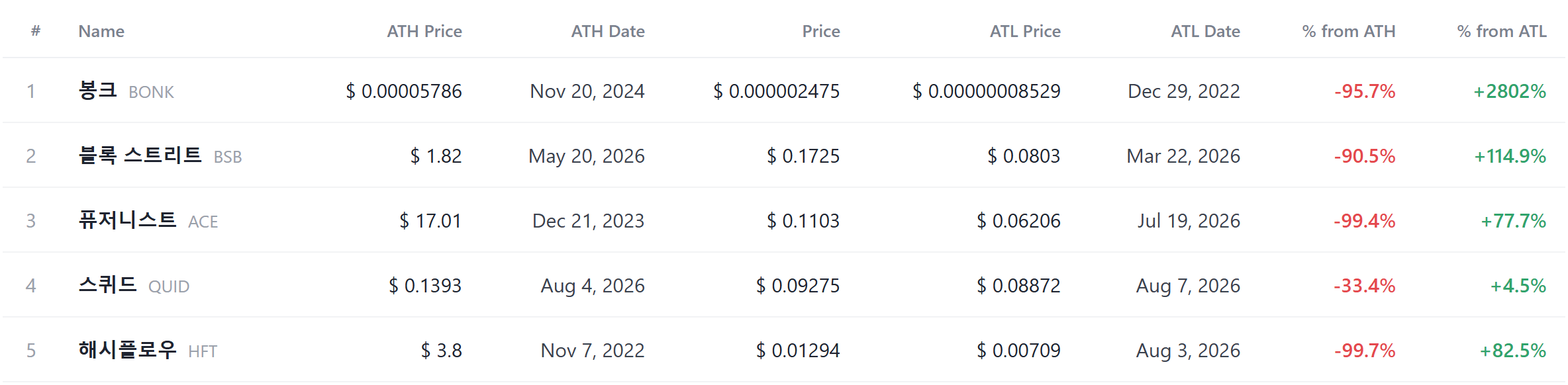This screenshot has width=1568, height=385.
Task: Sort by ATH Date column header
Action: pos(608,31)
